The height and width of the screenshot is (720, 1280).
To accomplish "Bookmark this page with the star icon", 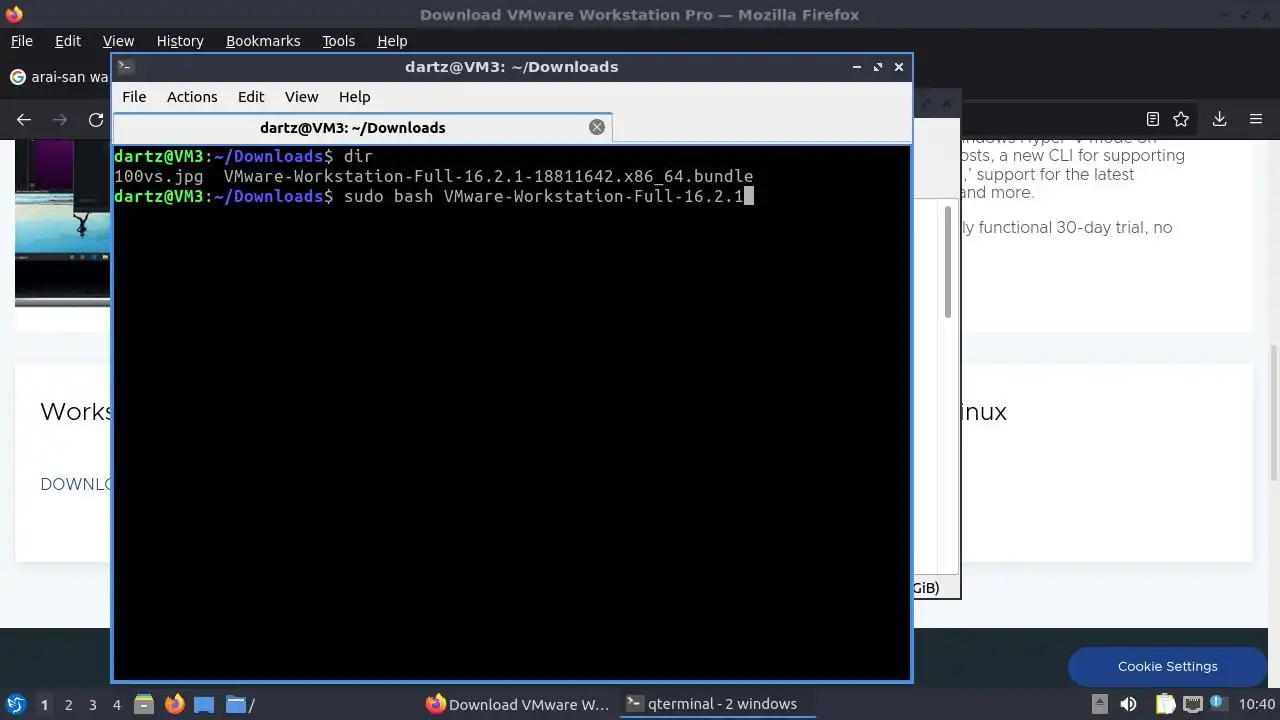I will tap(1181, 119).
